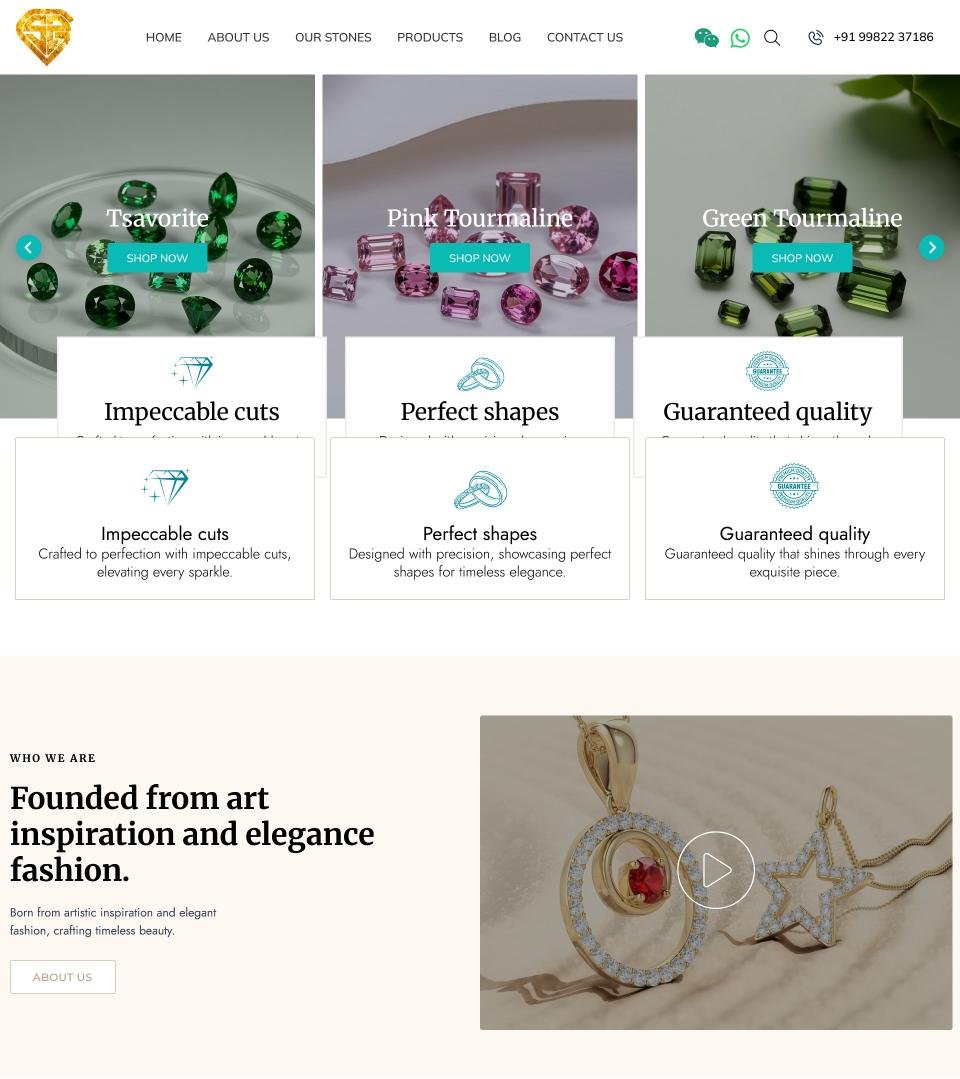Advance to next carousel slide

click(x=932, y=247)
